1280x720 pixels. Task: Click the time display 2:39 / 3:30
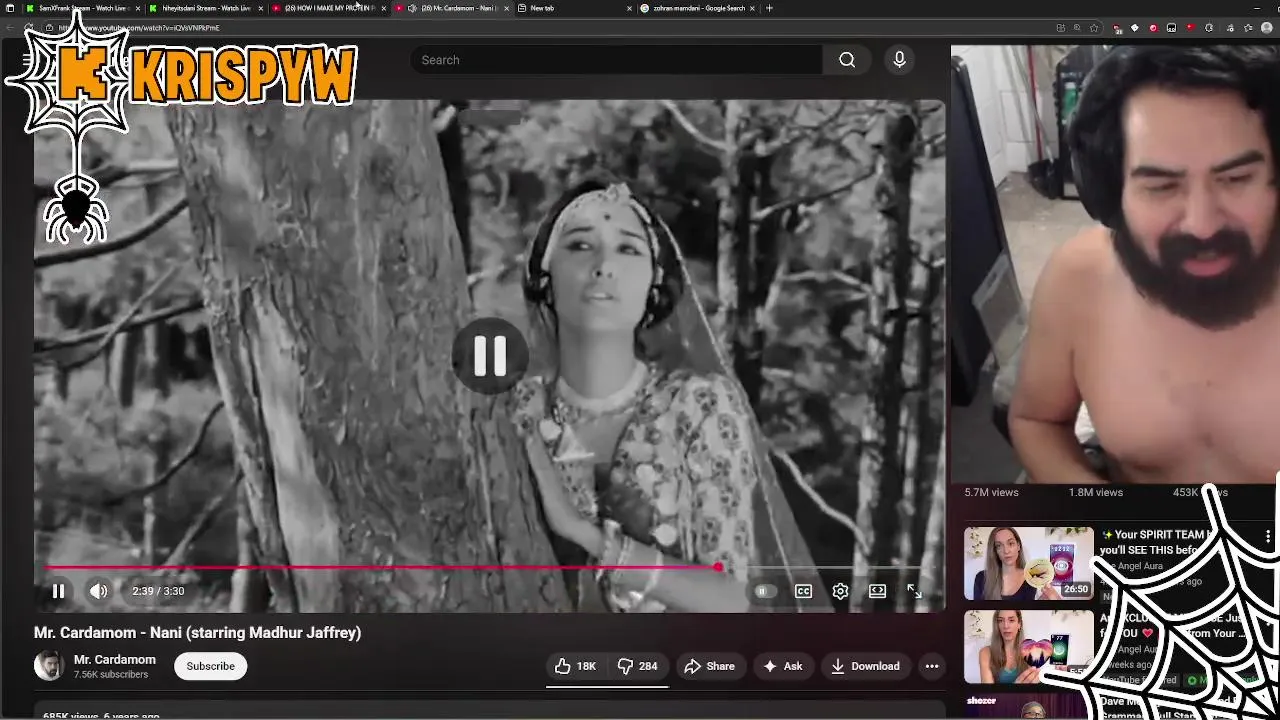click(158, 591)
